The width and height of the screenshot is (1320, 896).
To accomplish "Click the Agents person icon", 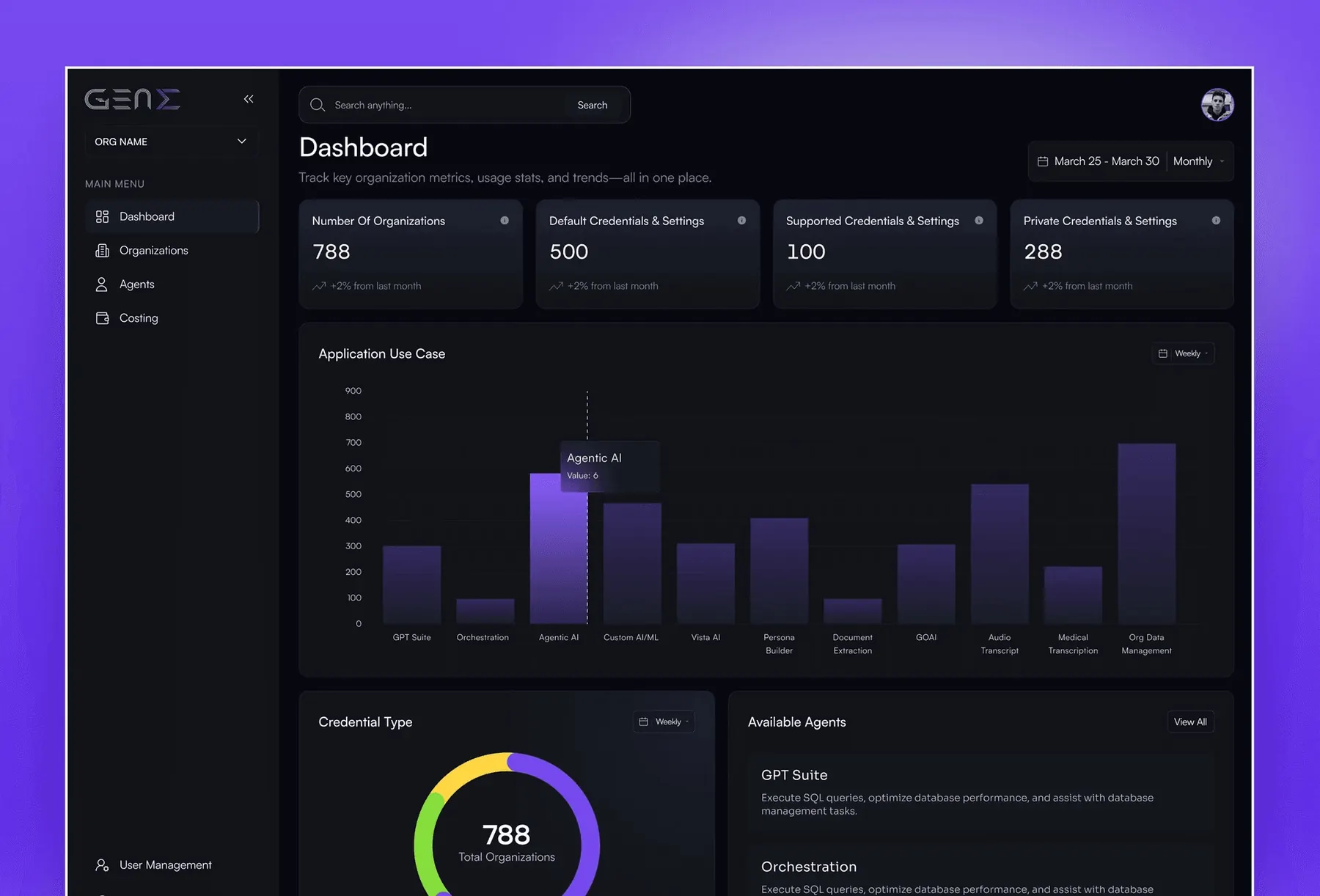I will point(102,284).
